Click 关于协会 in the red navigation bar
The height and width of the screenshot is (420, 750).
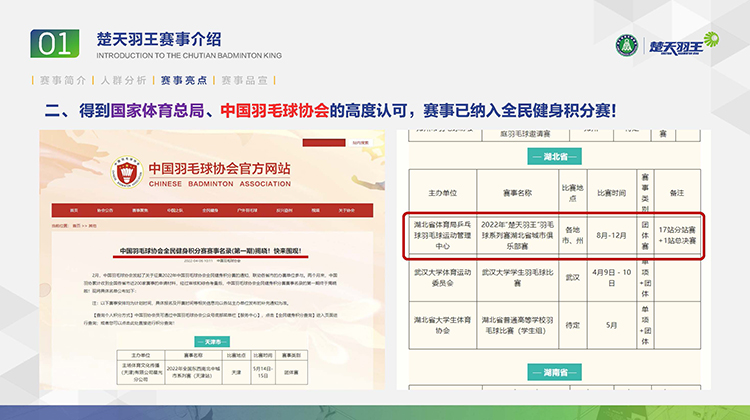click(347, 210)
